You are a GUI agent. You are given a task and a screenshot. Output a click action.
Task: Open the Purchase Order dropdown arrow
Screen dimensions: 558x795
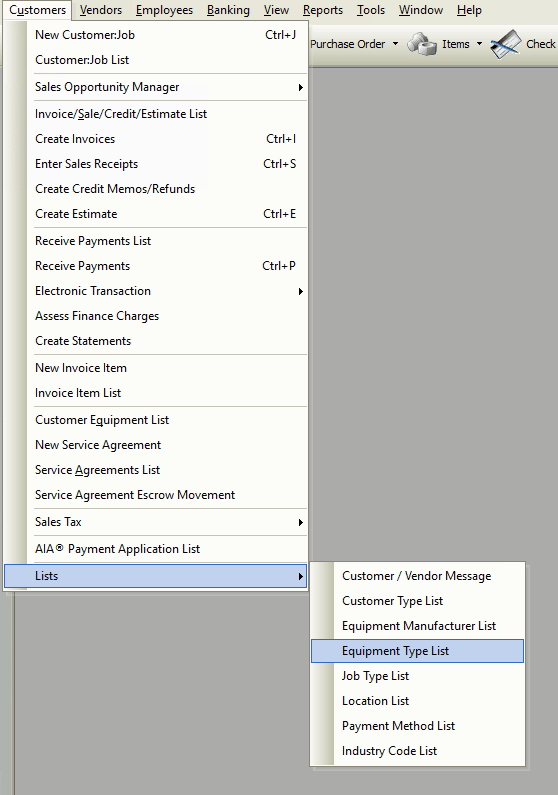pyautogui.click(x=395, y=44)
